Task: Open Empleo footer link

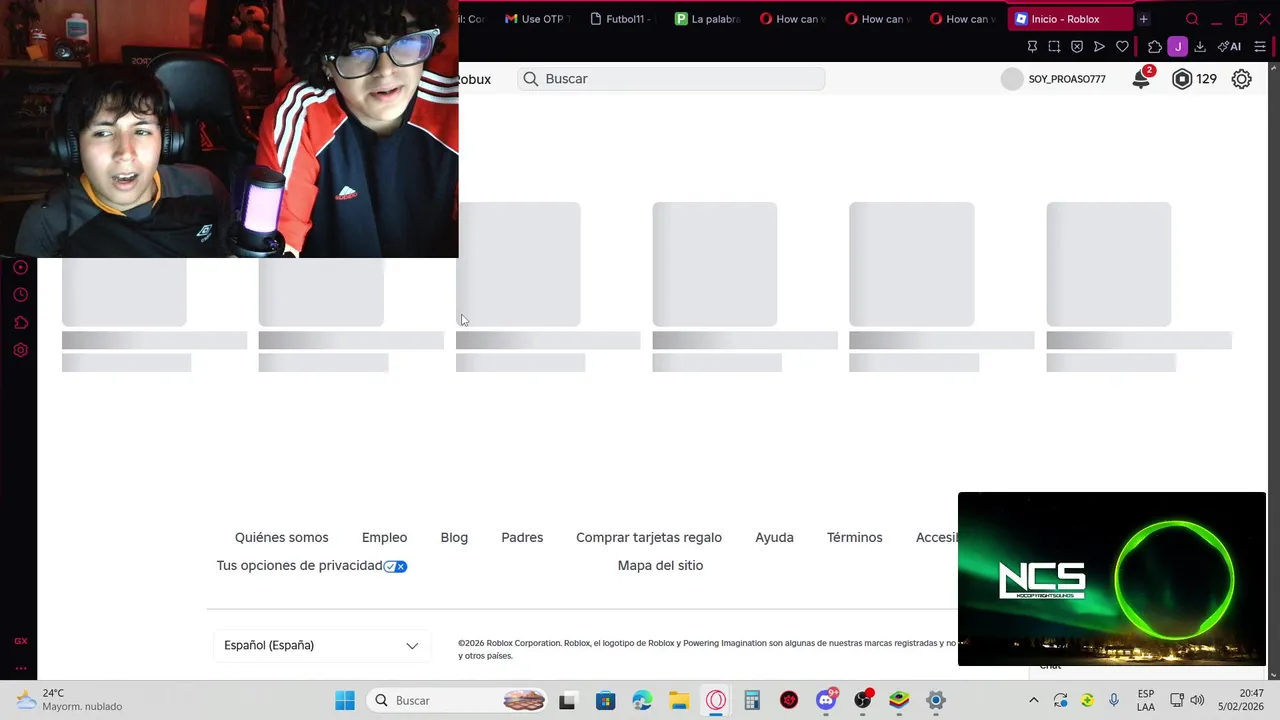Action: pyautogui.click(x=384, y=537)
